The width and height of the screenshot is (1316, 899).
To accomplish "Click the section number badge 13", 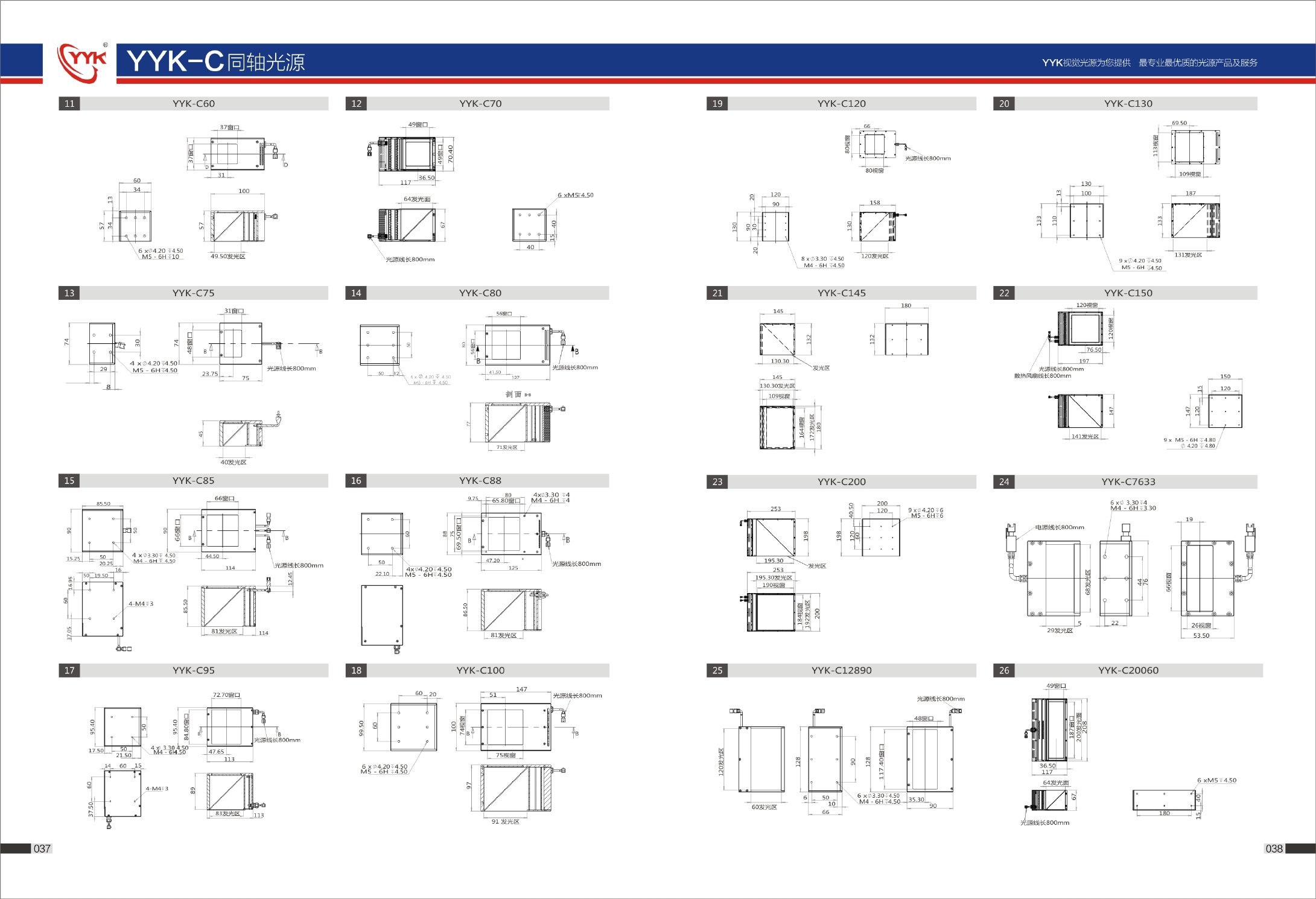I will (x=69, y=293).
